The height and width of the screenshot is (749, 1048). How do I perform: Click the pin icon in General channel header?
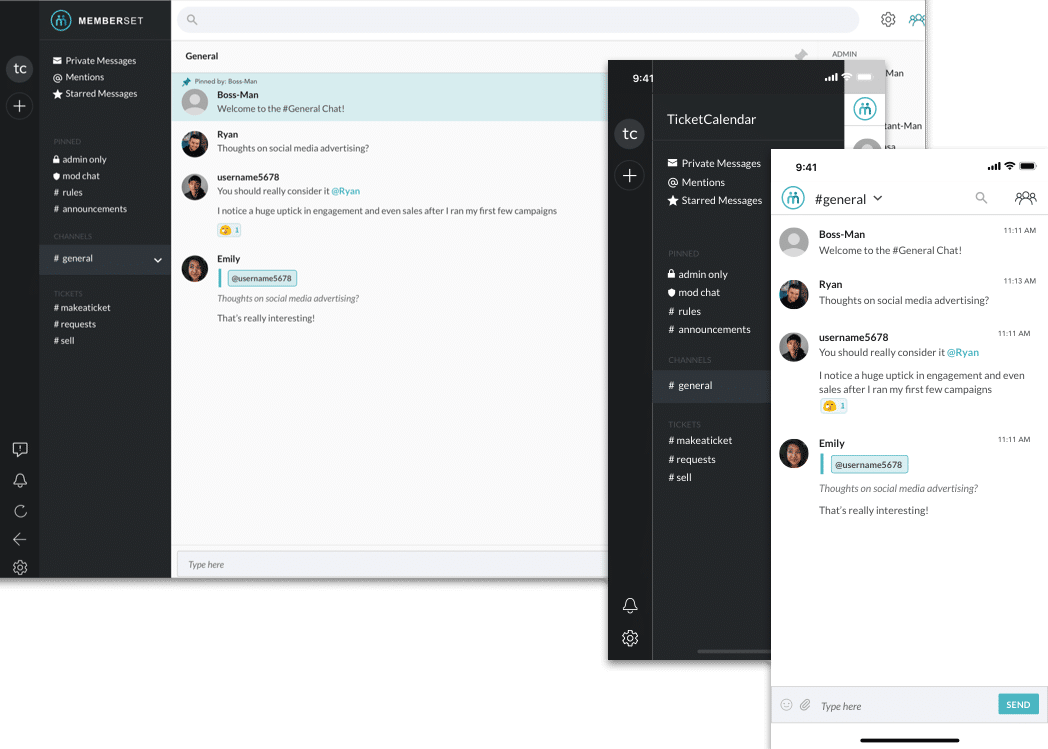point(800,56)
